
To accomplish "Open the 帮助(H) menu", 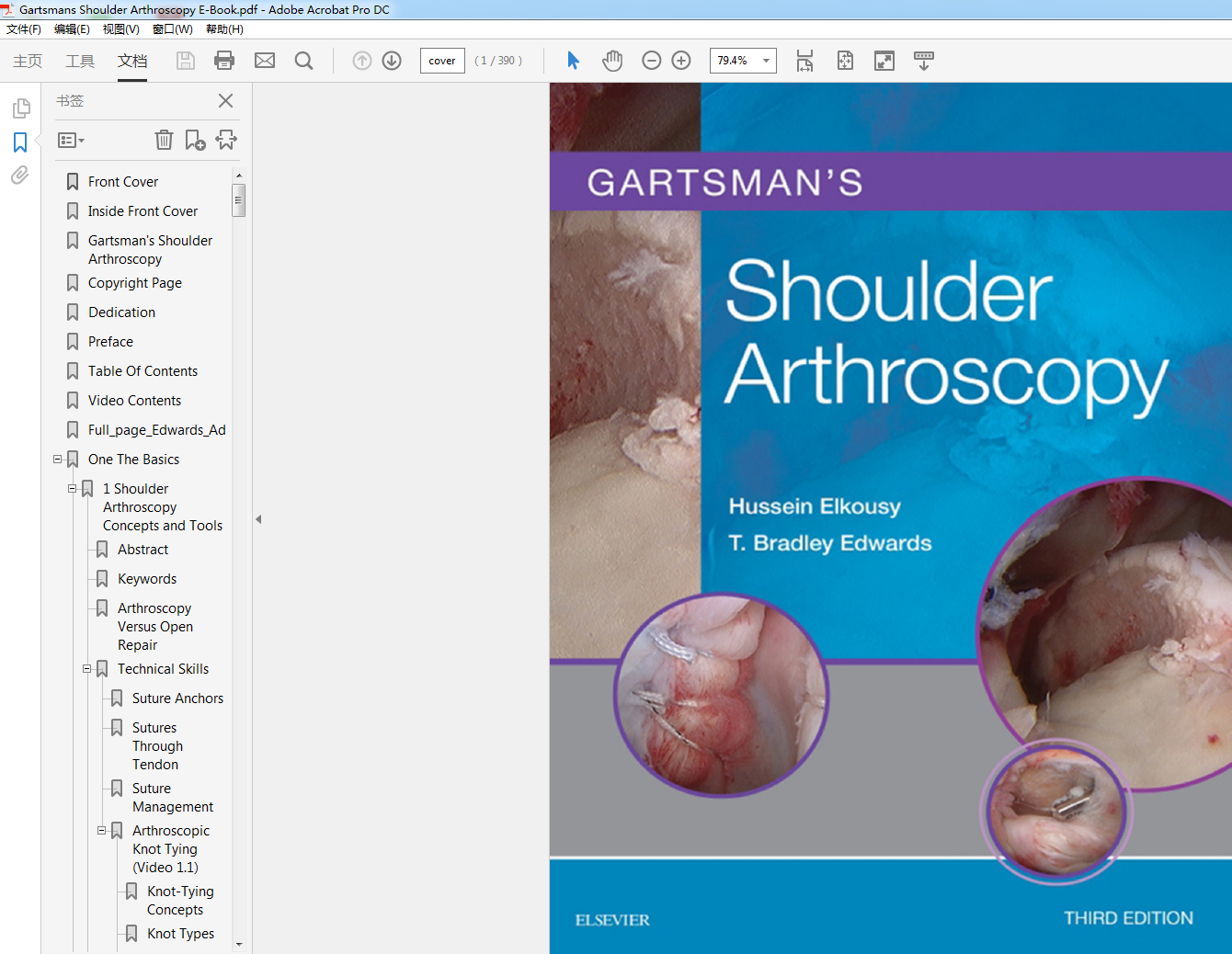I will (x=224, y=29).
